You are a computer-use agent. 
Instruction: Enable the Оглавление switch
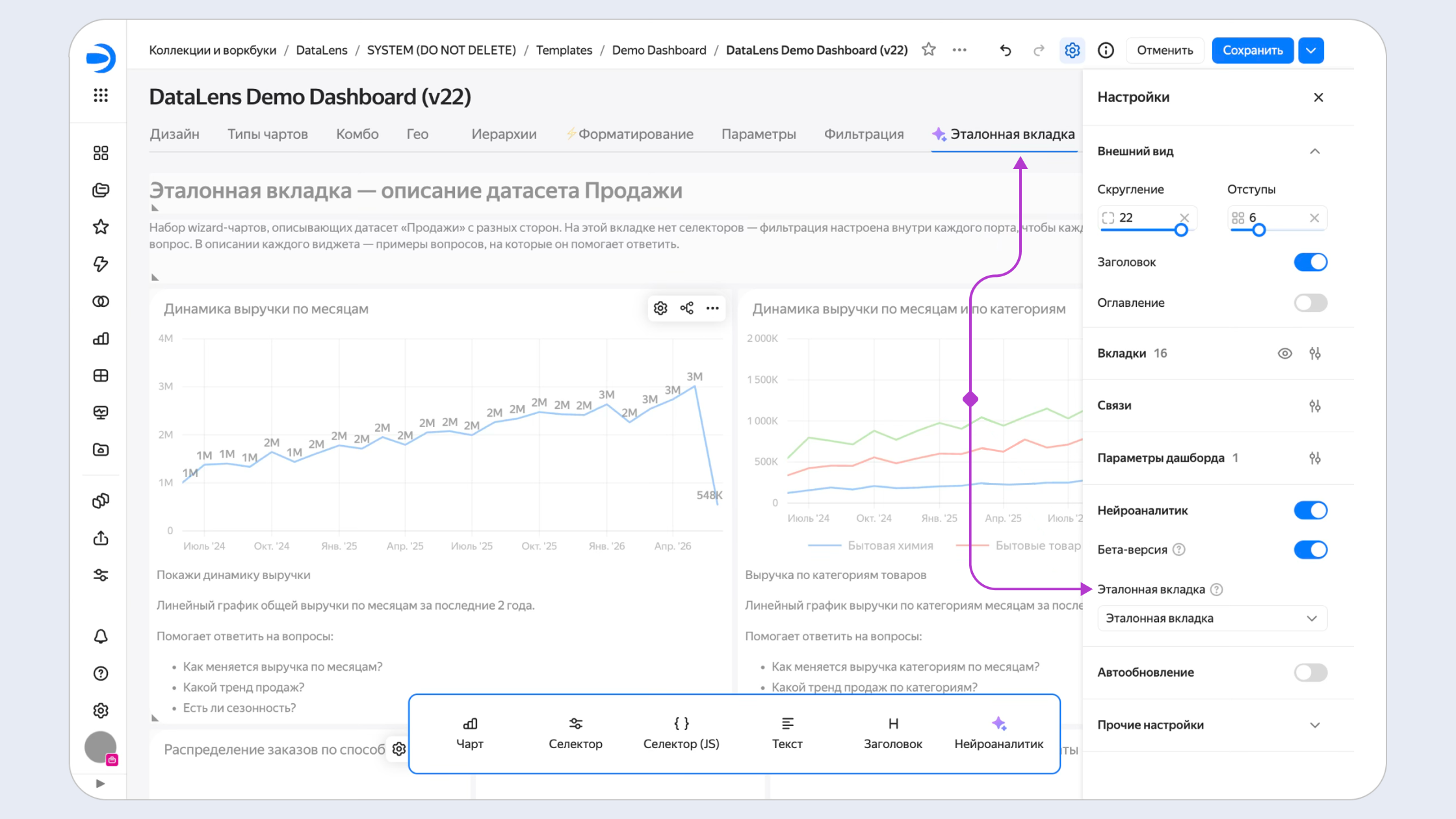[x=1310, y=303]
